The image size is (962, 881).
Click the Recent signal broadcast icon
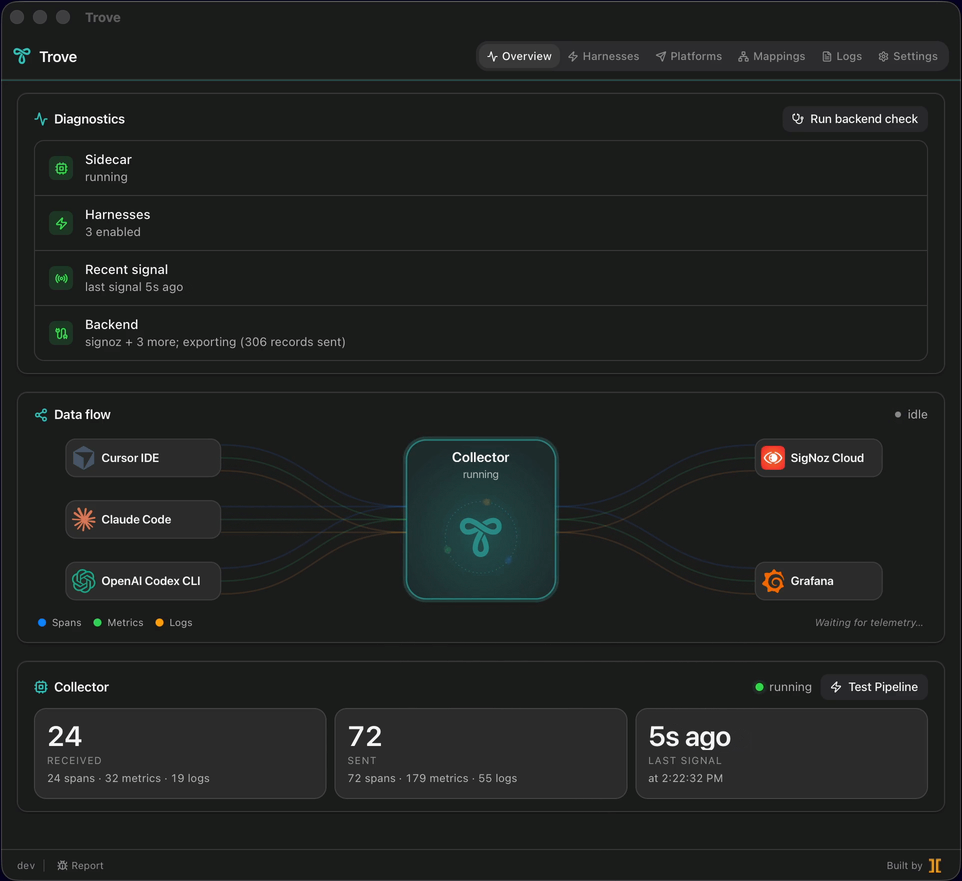coord(61,279)
